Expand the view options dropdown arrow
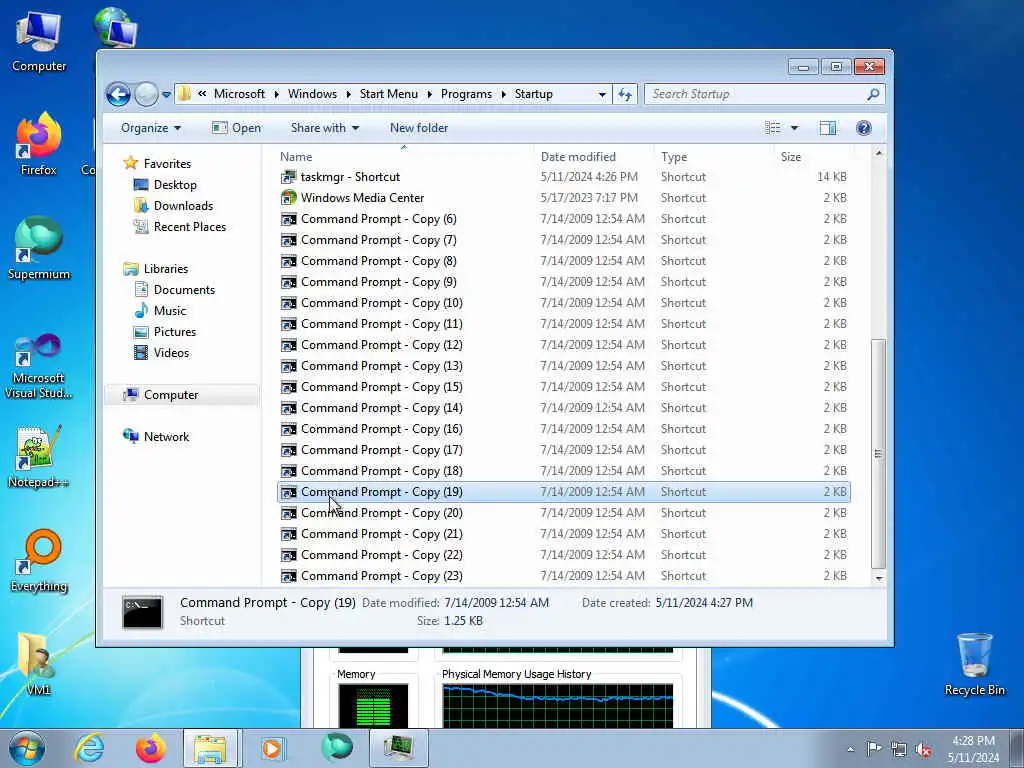1024x768 pixels. point(794,128)
